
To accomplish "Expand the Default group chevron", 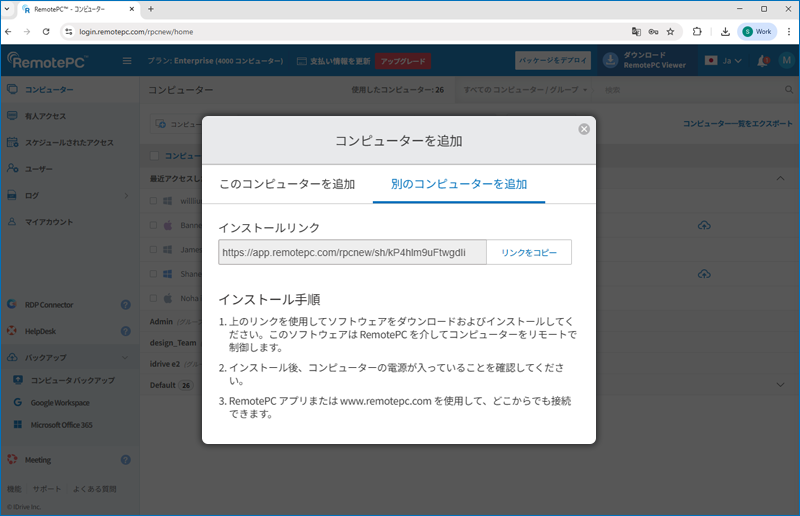I will coord(780,385).
